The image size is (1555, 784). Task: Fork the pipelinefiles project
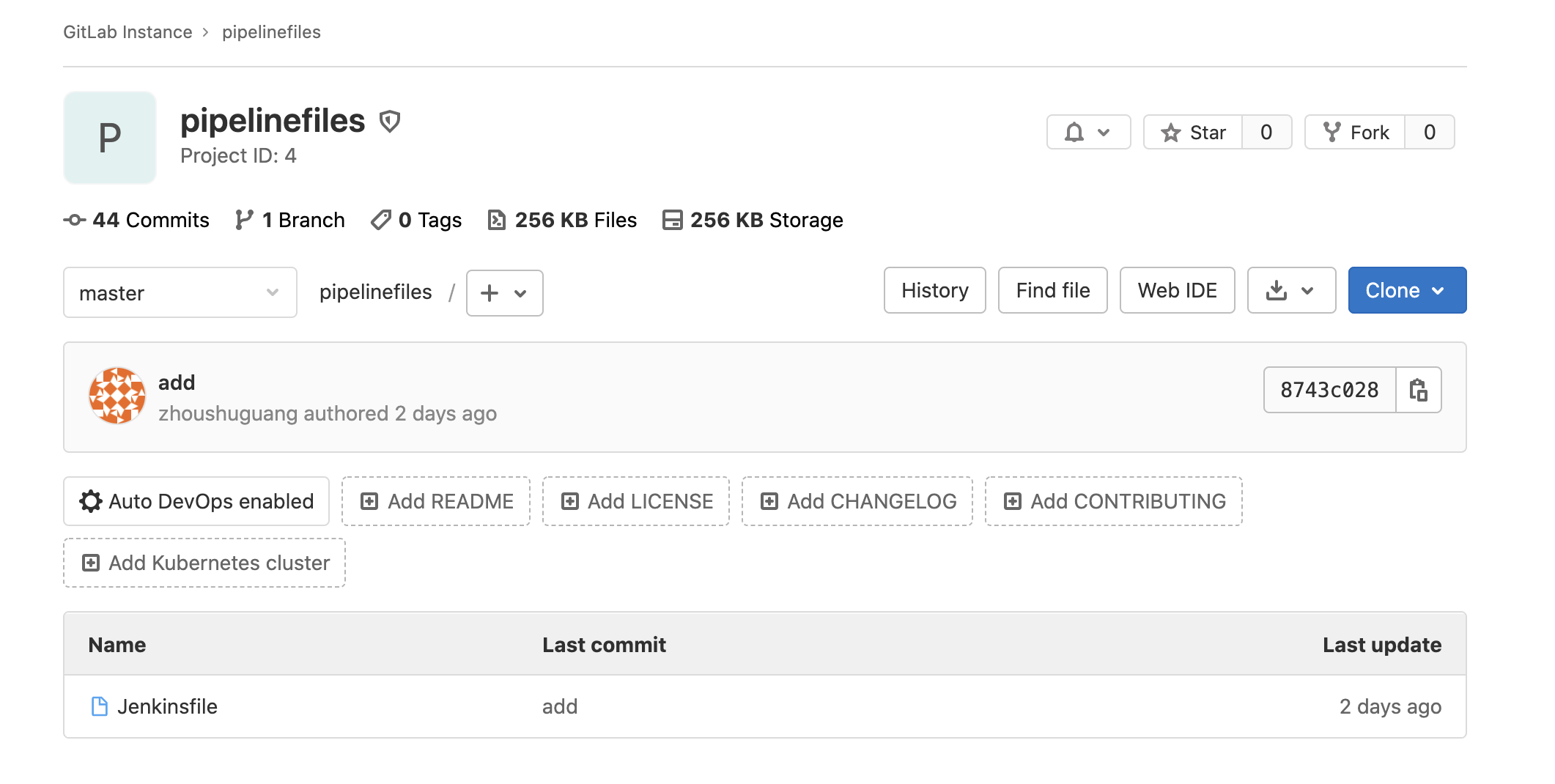(x=1355, y=133)
